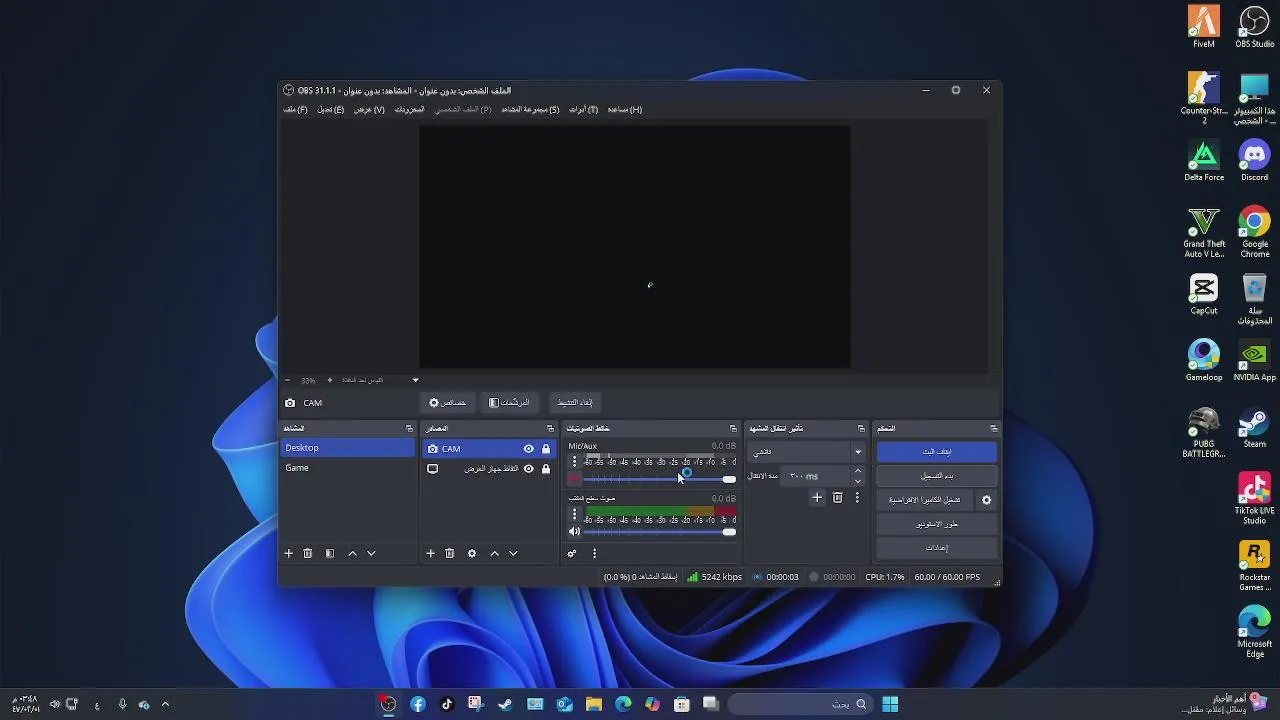Toggle lock on the display capture source
Viewport: 1280px width, 720px height.
(546, 469)
